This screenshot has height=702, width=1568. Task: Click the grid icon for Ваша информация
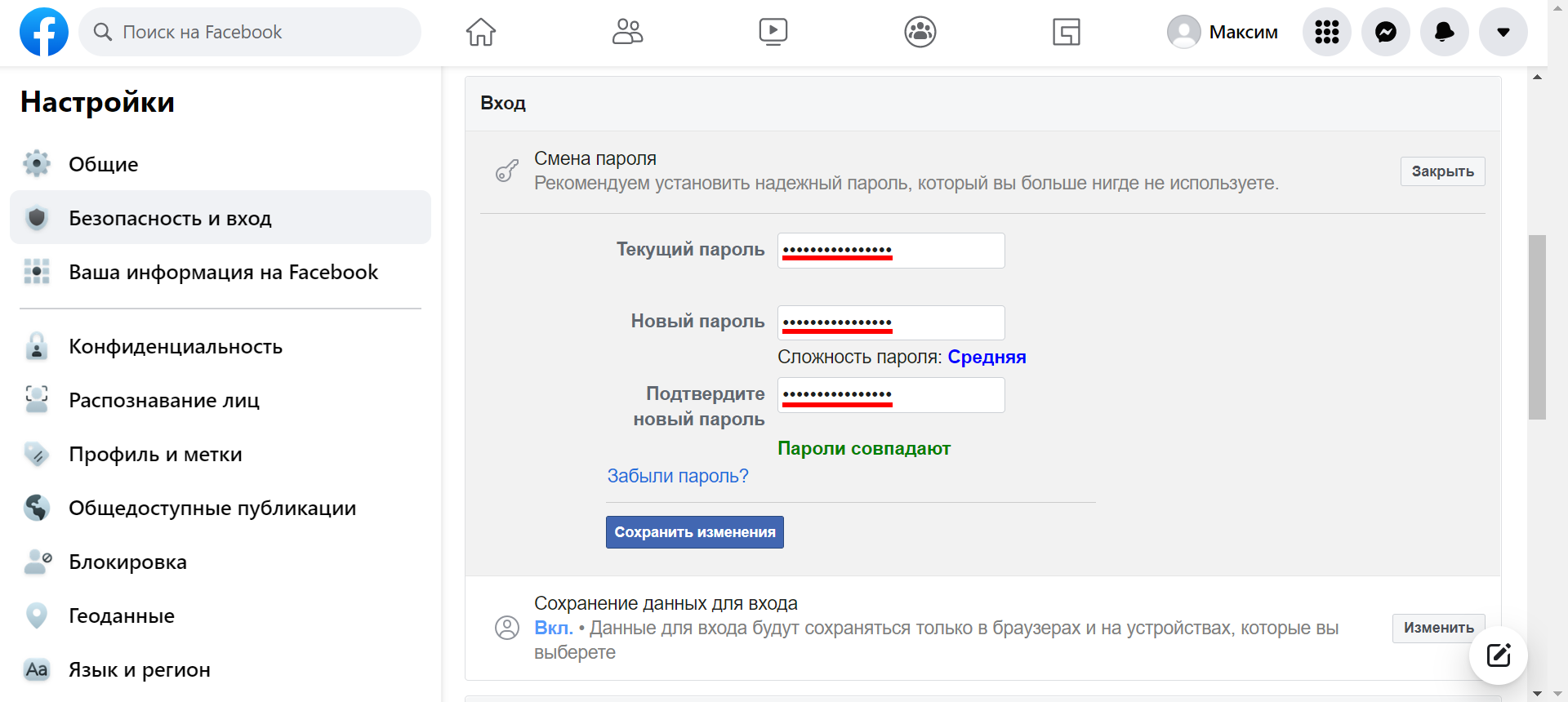(x=37, y=272)
